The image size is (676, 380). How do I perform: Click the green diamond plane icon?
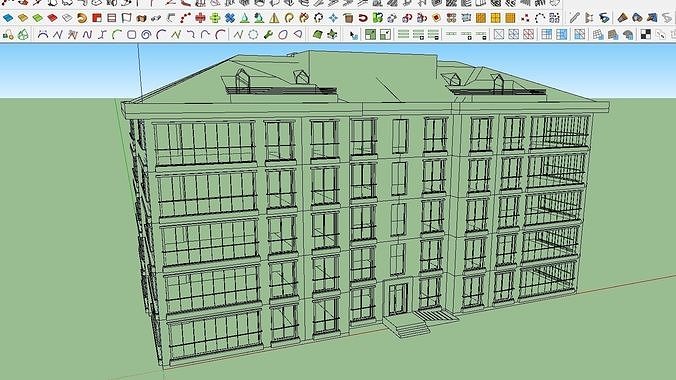[x=38, y=18]
